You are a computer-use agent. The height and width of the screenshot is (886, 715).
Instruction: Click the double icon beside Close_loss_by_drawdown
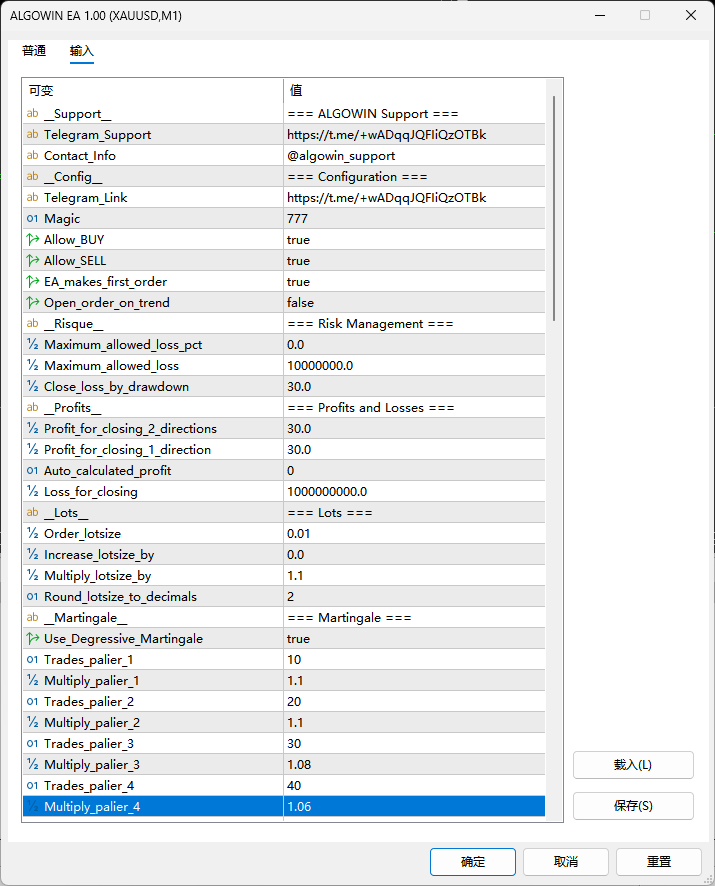click(33, 386)
